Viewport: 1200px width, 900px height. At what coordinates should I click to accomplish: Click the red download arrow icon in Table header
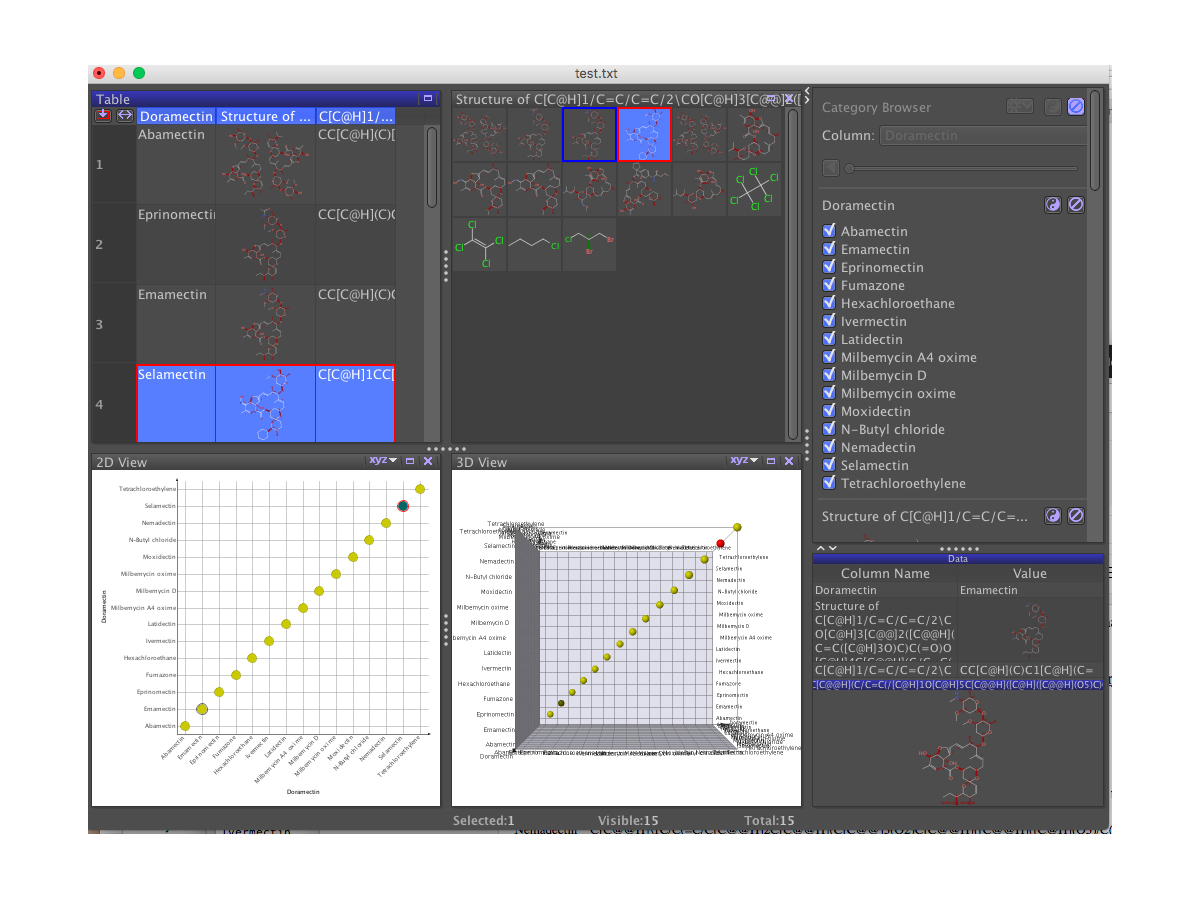(103, 116)
